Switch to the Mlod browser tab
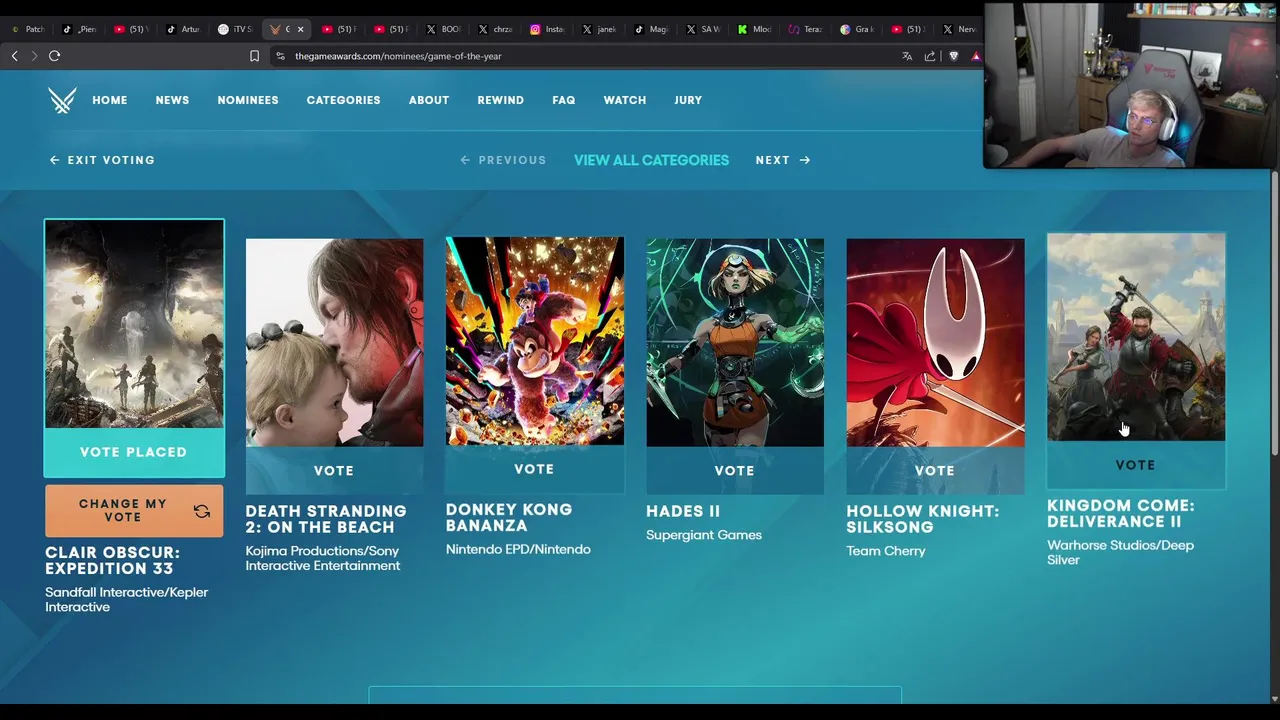This screenshot has height=720, width=1280. [x=755, y=29]
